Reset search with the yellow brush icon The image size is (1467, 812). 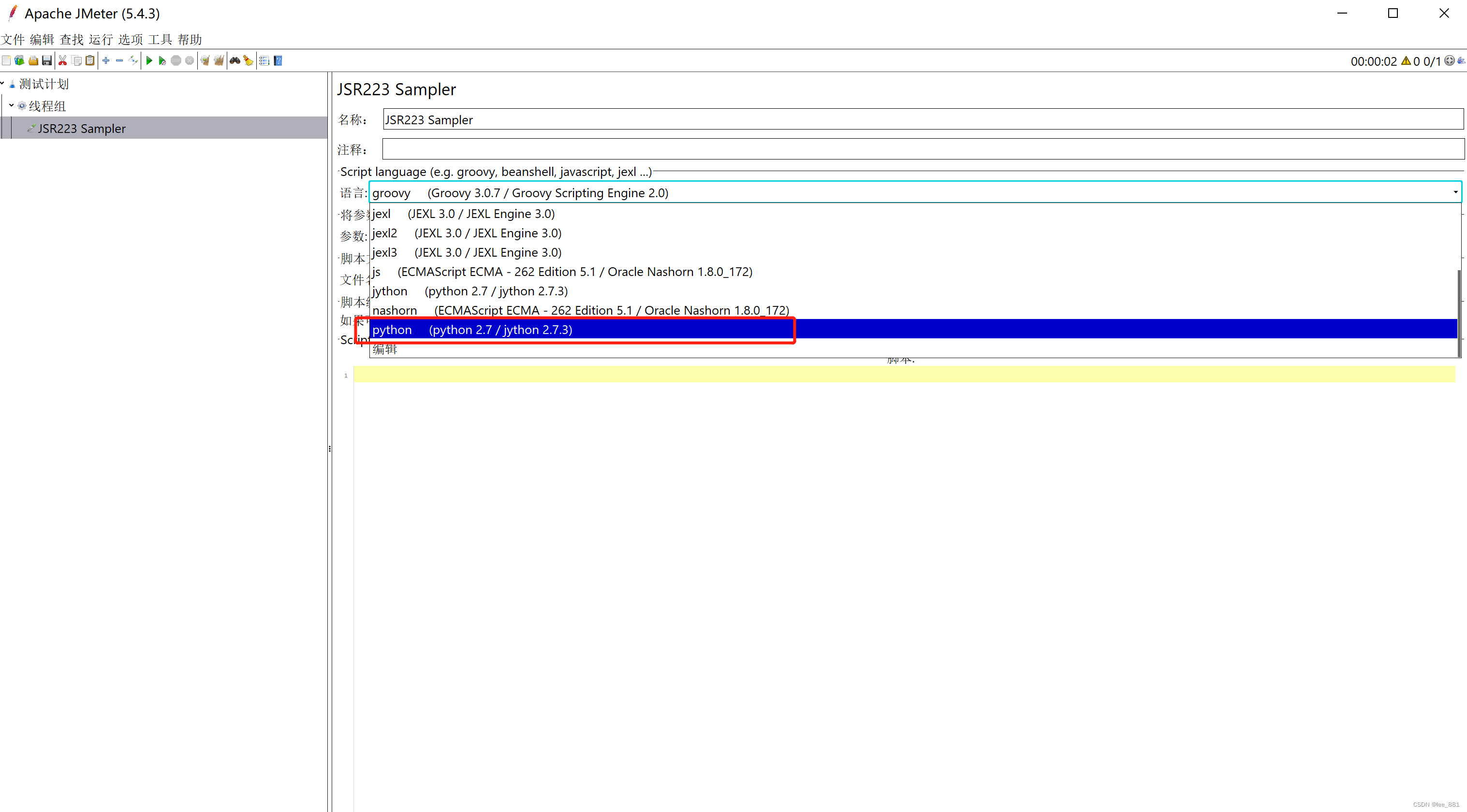249,60
